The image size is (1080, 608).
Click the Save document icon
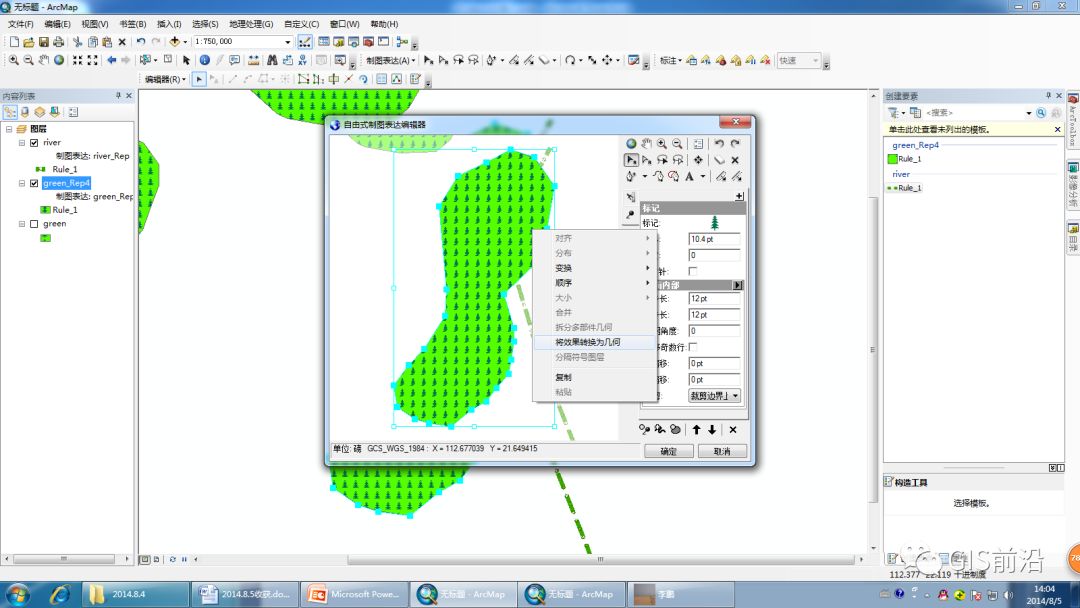43,42
